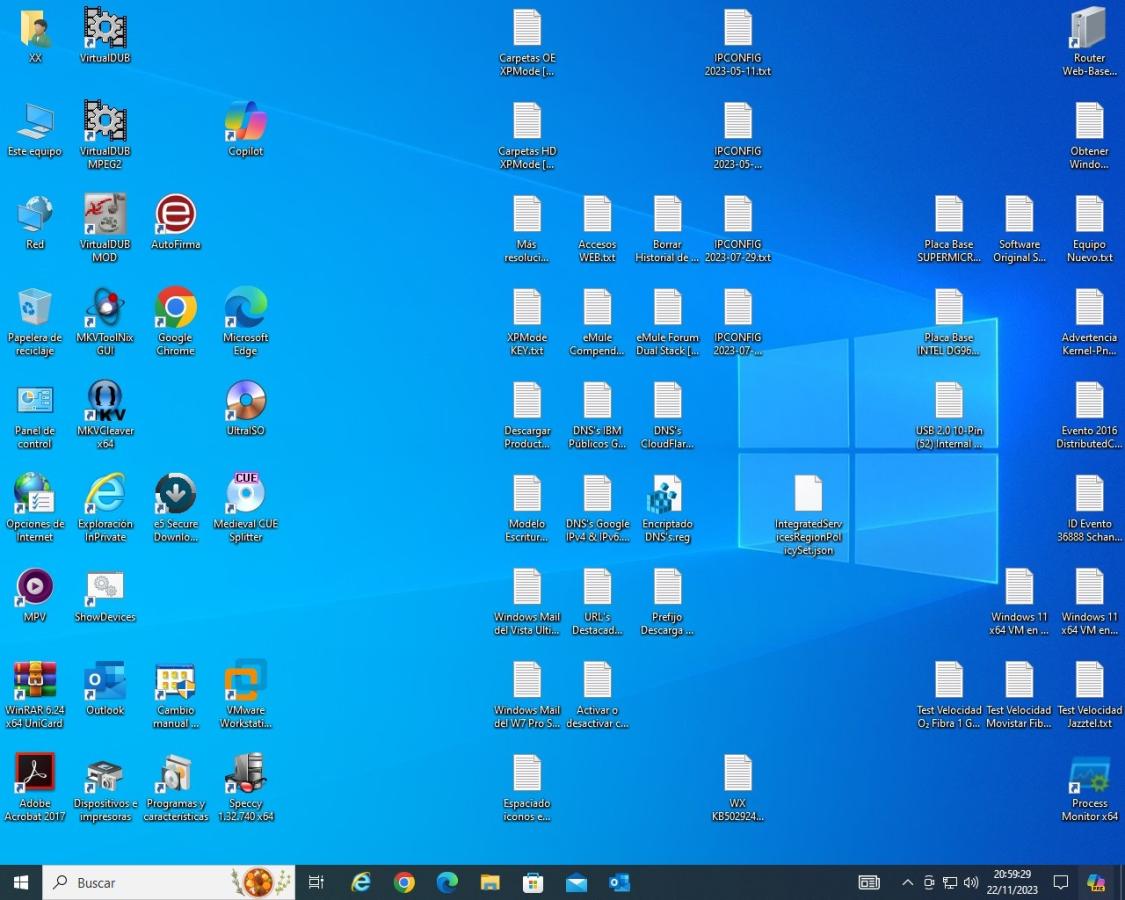The width and height of the screenshot is (1125, 900).
Task: Open the Windows Start menu
Action: click(21, 883)
